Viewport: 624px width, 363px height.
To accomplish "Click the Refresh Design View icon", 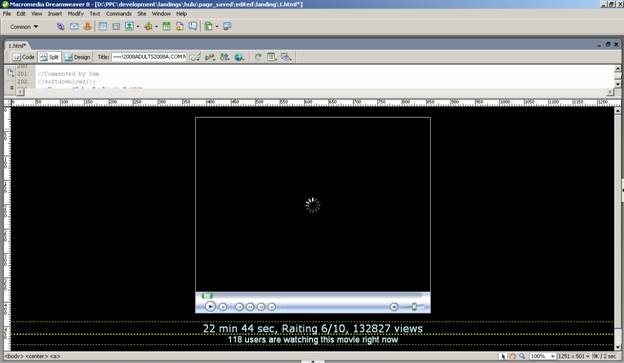I will coord(258,57).
